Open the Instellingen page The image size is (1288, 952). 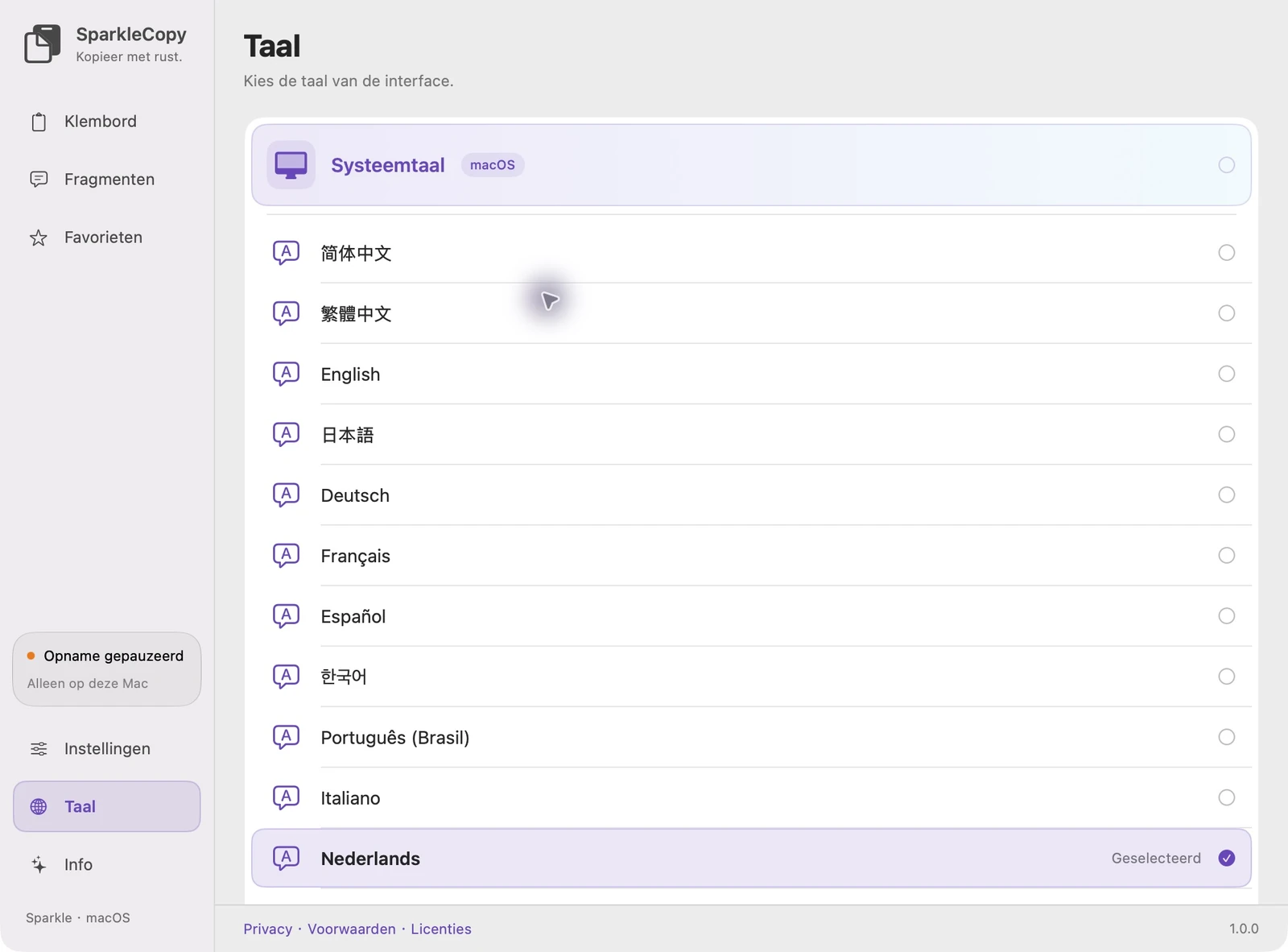107,749
